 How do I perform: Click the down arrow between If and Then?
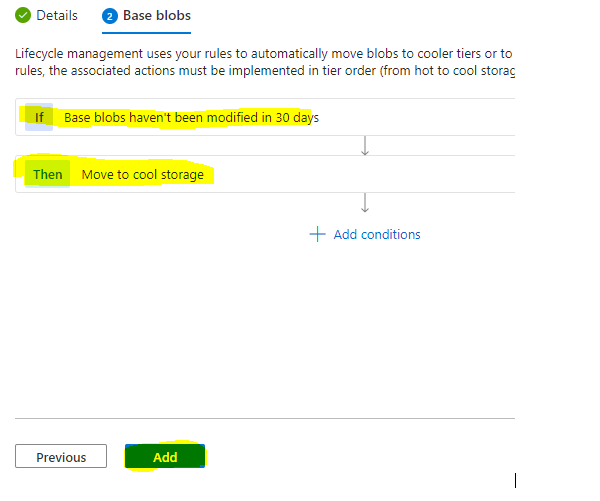click(365, 146)
